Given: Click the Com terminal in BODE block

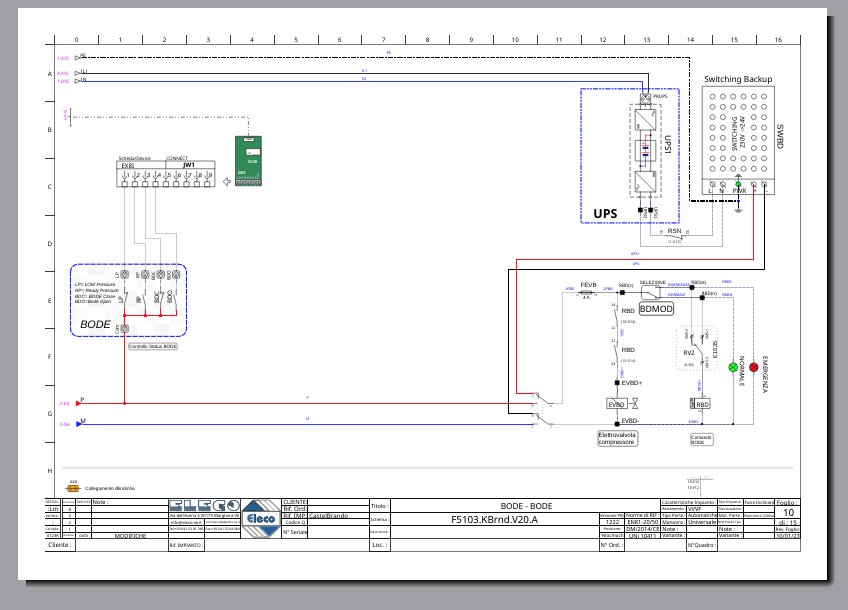Looking at the screenshot, I should pyautogui.click(x=126, y=328).
